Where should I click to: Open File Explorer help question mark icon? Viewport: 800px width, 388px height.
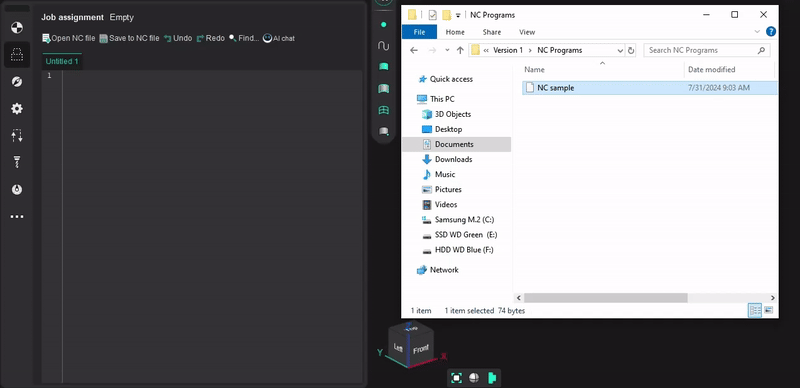(x=771, y=32)
